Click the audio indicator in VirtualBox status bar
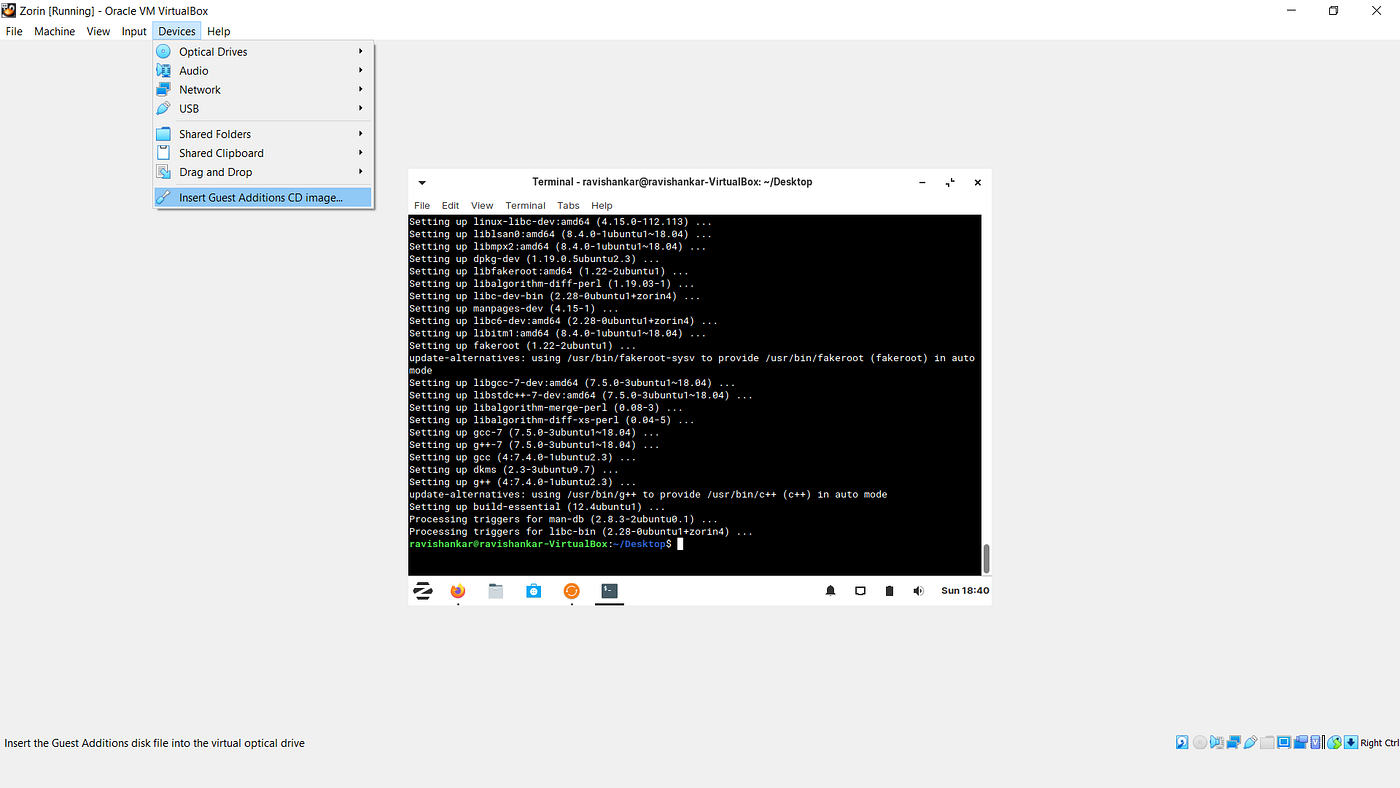Screen dimensions: 1400x788 (1217, 742)
